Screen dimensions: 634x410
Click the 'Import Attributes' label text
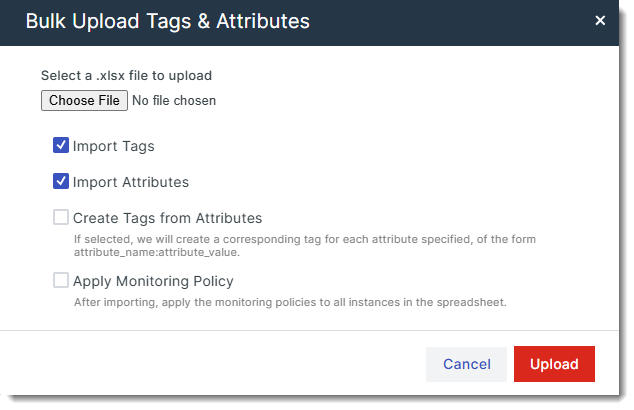click(x=130, y=182)
